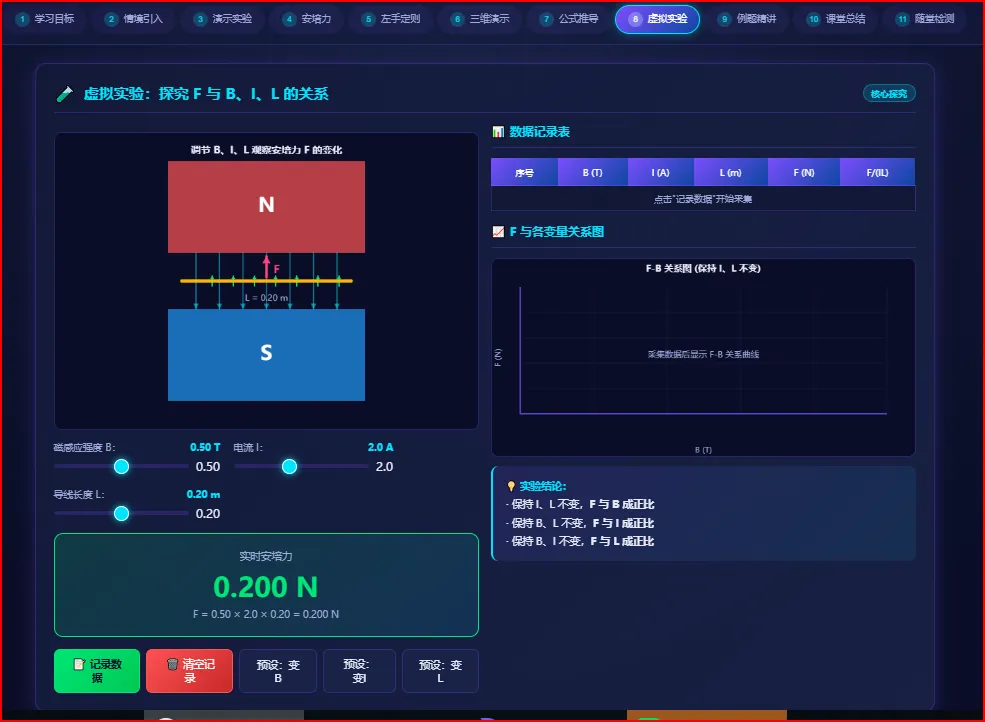The height and width of the screenshot is (722, 985).
Task: Go to the 随堂检测 tab
Action: (x=927, y=19)
